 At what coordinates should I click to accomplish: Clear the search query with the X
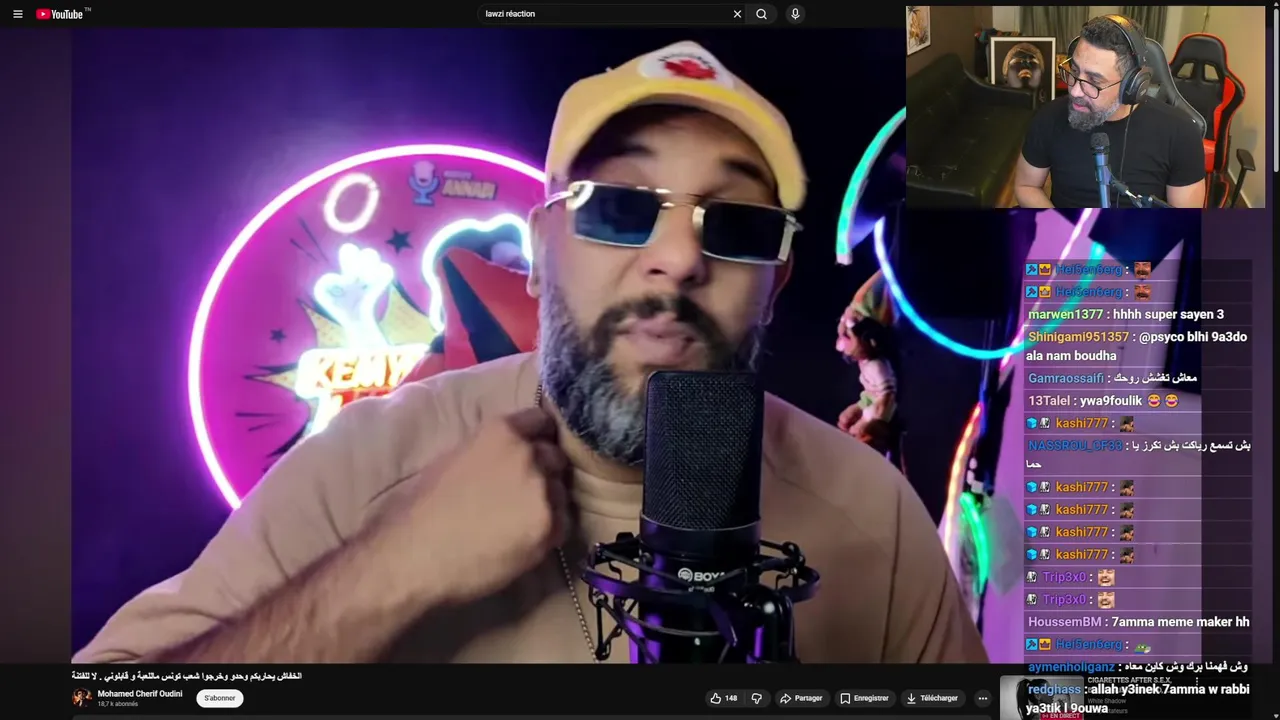point(737,14)
